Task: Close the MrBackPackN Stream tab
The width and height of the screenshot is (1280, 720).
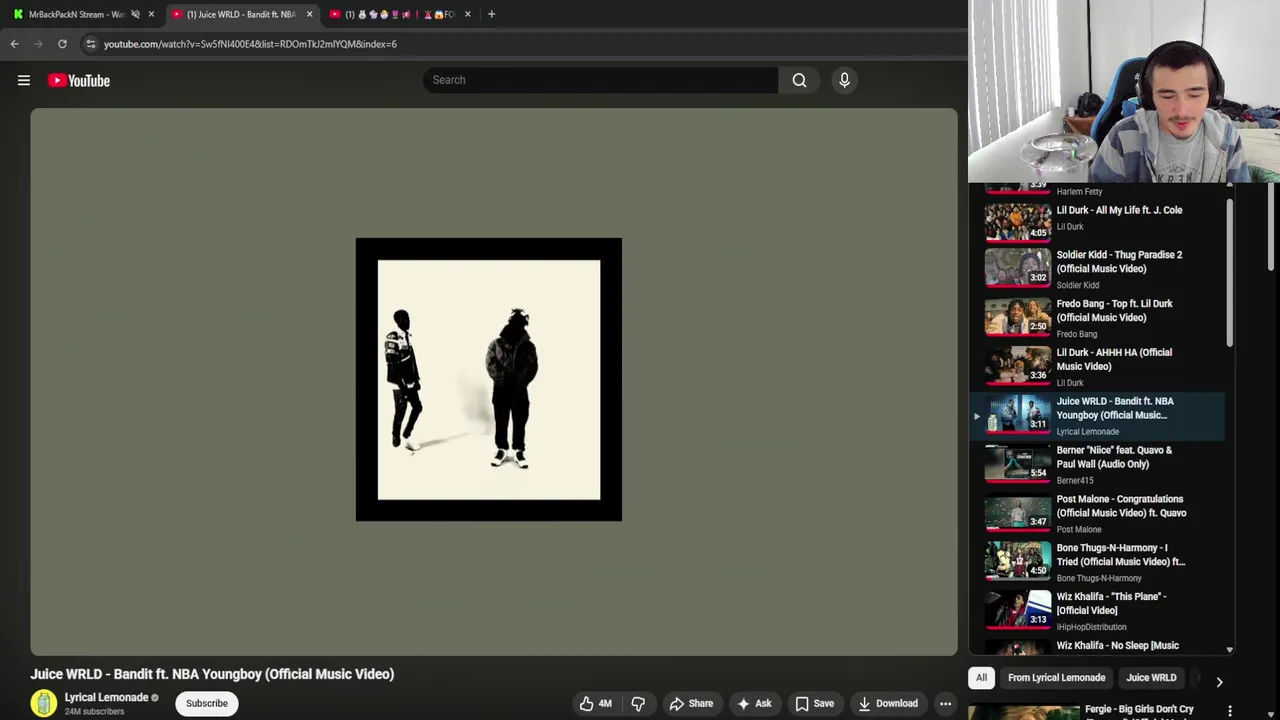Action: pyautogui.click(x=151, y=14)
